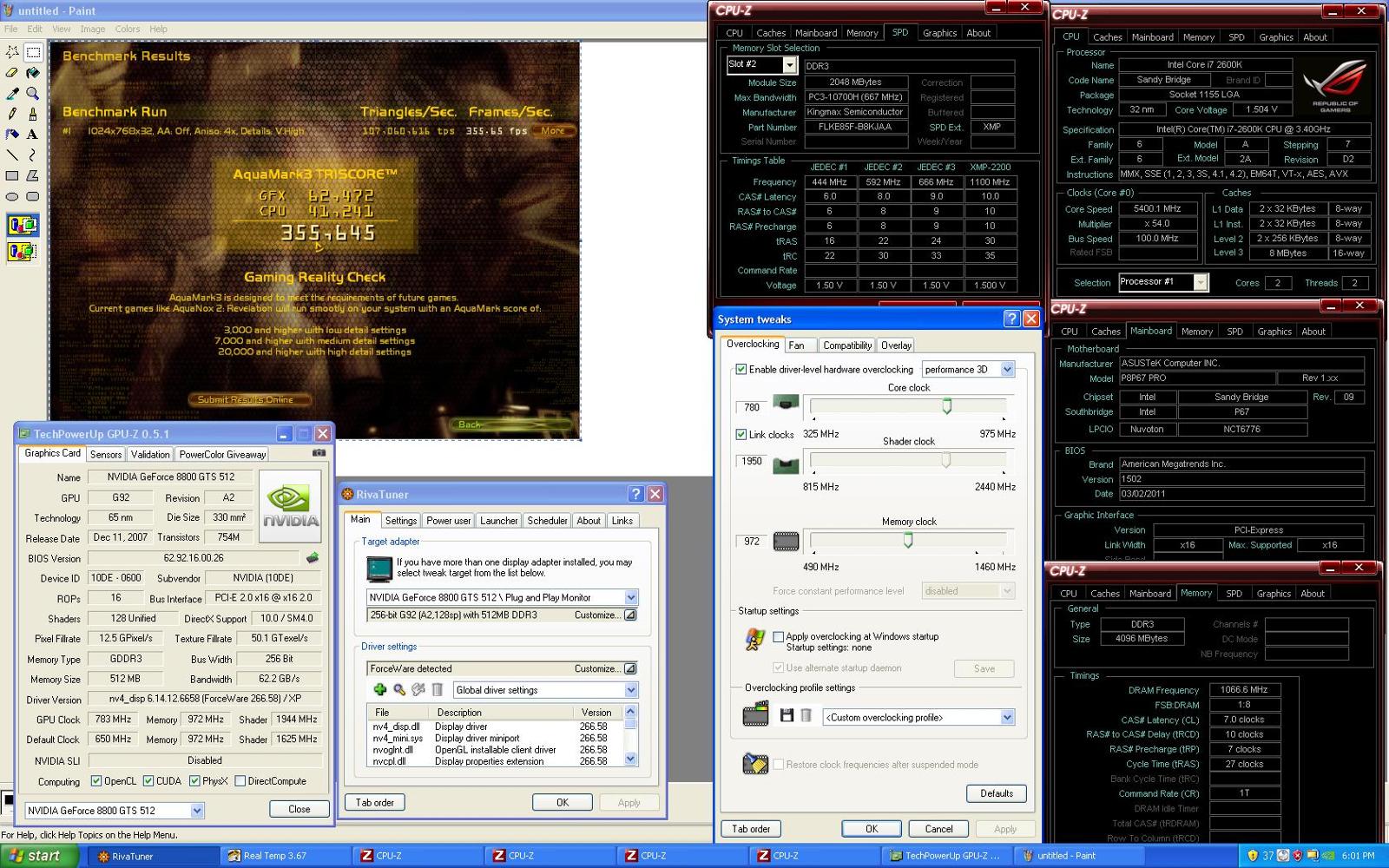Screen dimensions: 1389x868
Task: Click the BIOS save icon in GPU-Z
Action: pyautogui.click(x=313, y=558)
